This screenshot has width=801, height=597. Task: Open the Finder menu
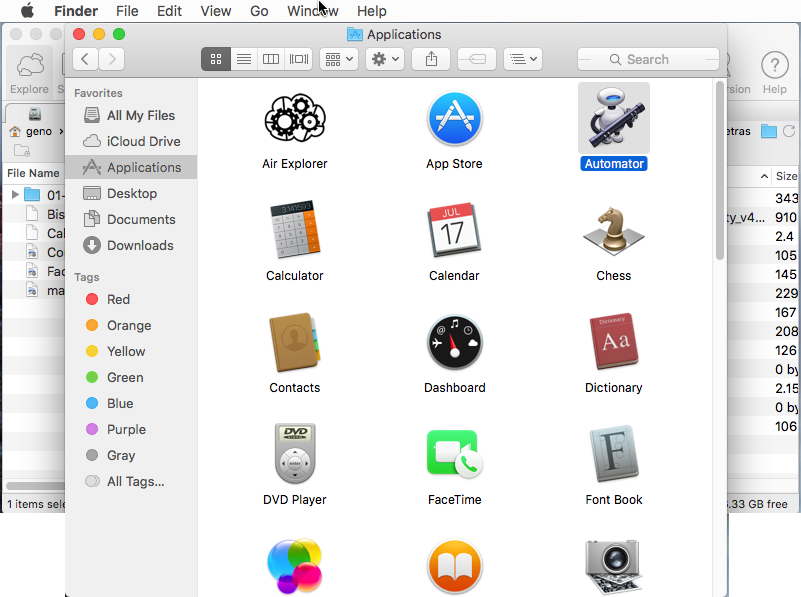pos(76,11)
